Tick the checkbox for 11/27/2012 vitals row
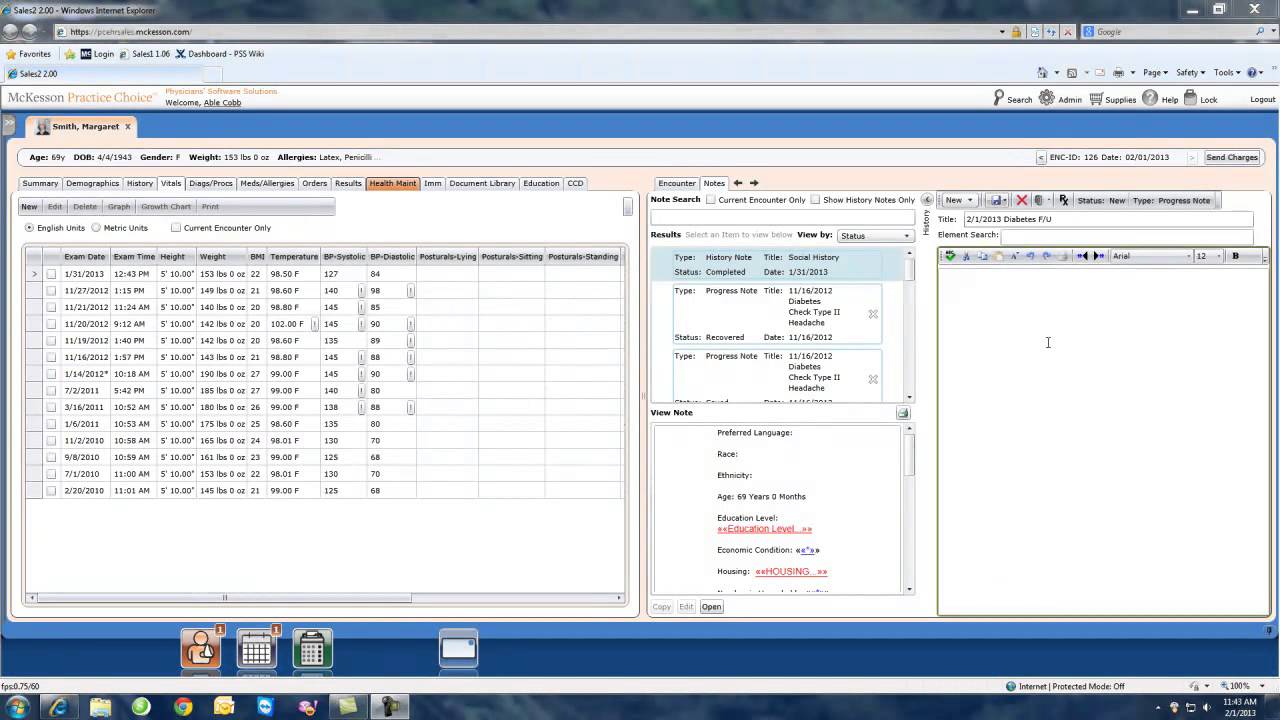The width and height of the screenshot is (1280, 720). click(x=51, y=291)
